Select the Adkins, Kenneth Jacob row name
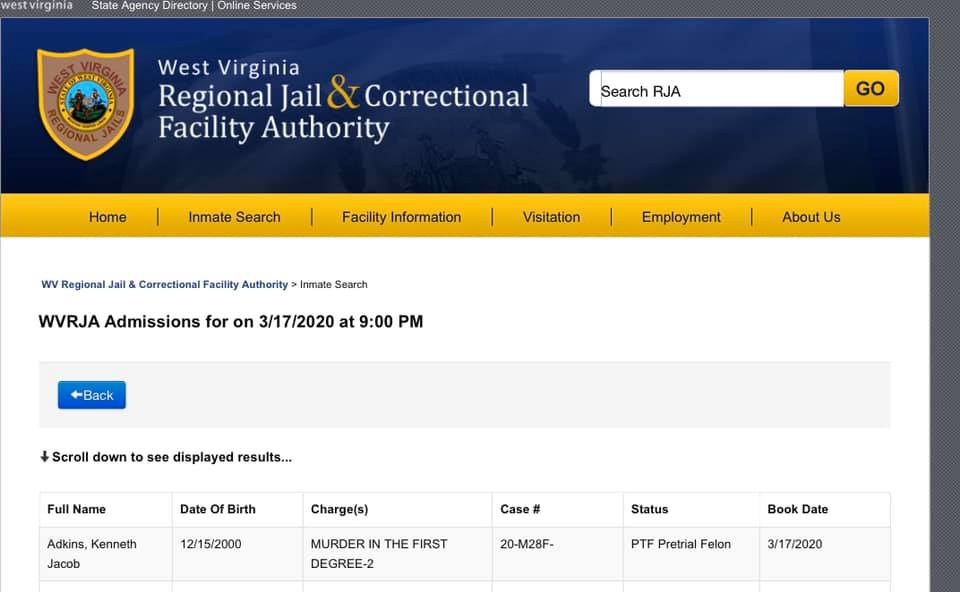Viewport: 960px width, 592px height. coord(92,553)
